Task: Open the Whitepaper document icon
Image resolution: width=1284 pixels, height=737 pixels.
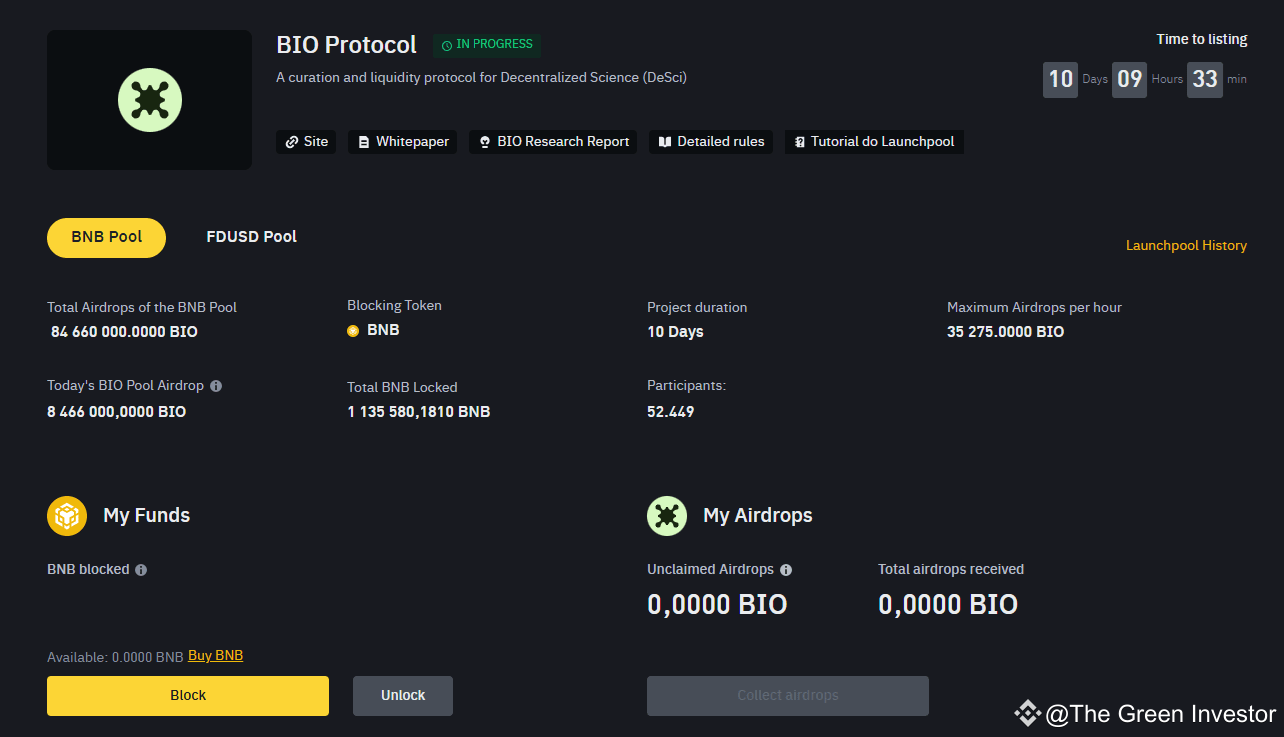Action: [362, 142]
